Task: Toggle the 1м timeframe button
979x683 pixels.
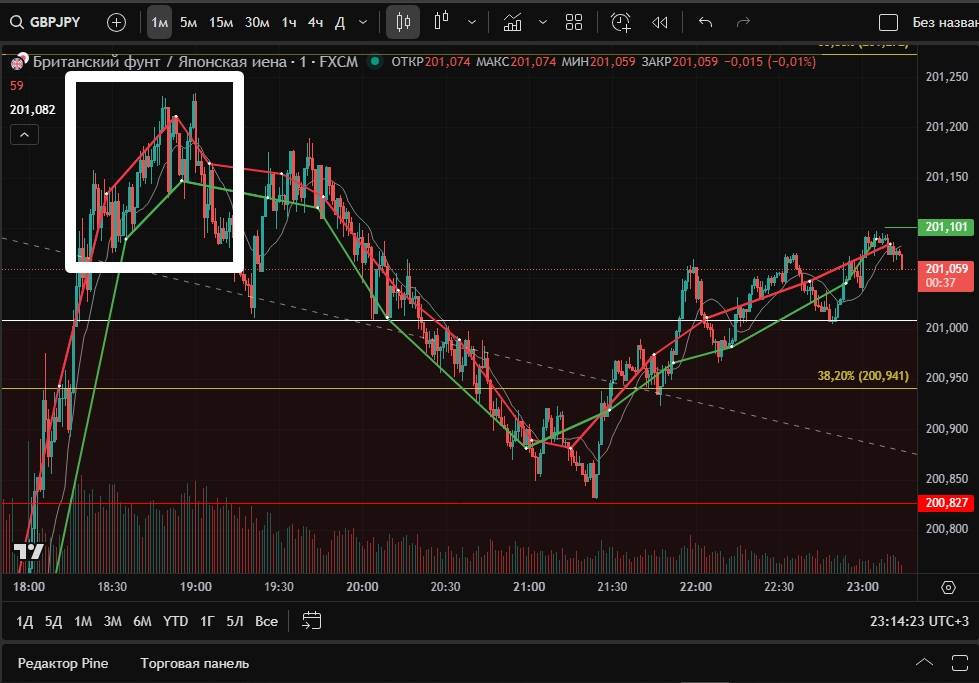Action: click(159, 22)
